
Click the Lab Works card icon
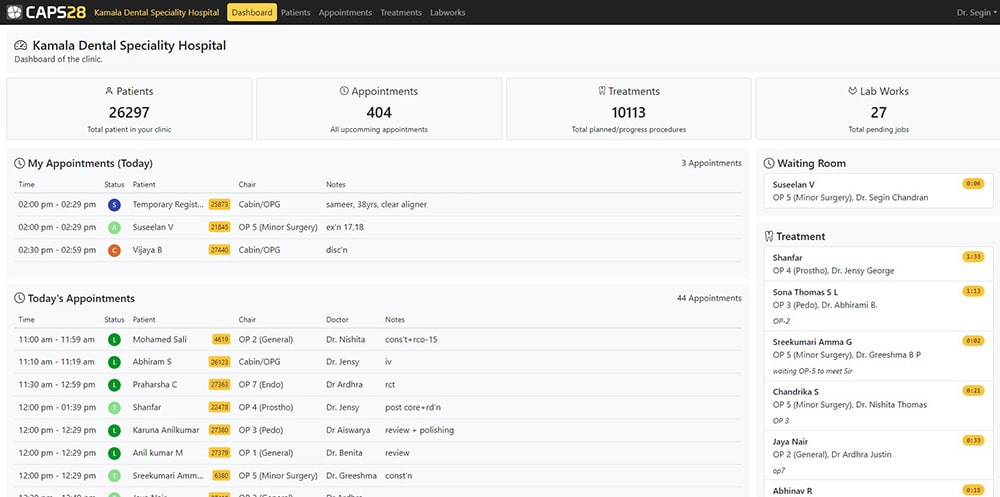(x=852, y=91)
